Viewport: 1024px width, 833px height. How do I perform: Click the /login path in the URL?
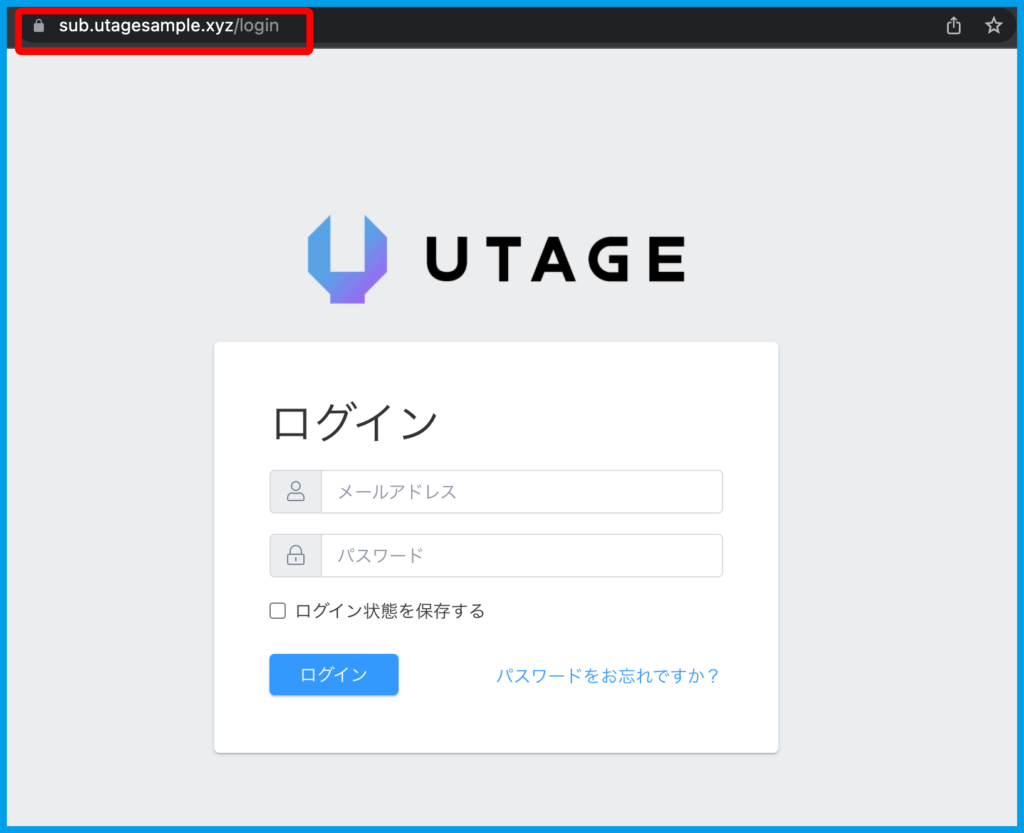coord(256,26)
